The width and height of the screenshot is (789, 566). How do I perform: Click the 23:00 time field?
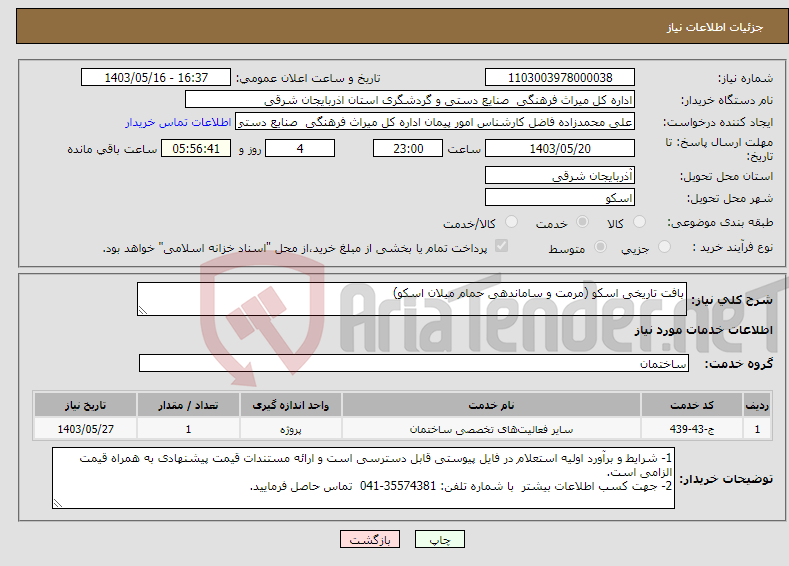click(408, 148)
